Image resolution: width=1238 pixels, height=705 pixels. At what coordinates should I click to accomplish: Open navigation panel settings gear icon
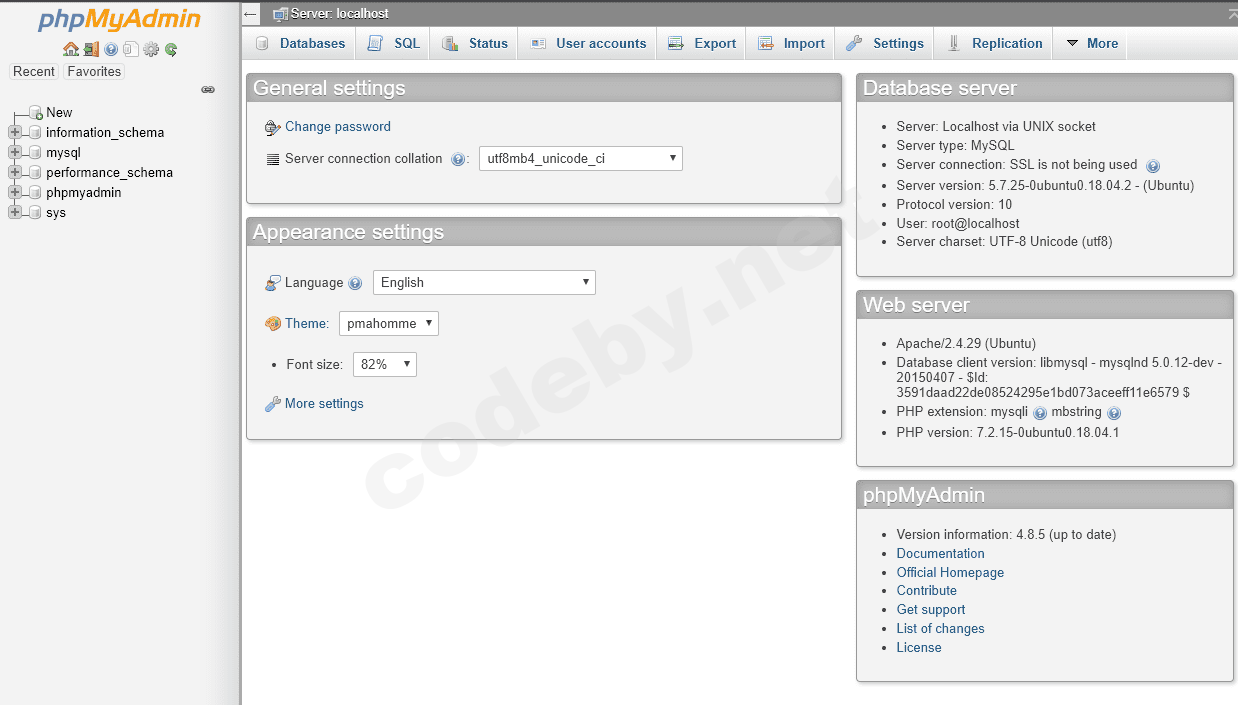coord(151,49)
